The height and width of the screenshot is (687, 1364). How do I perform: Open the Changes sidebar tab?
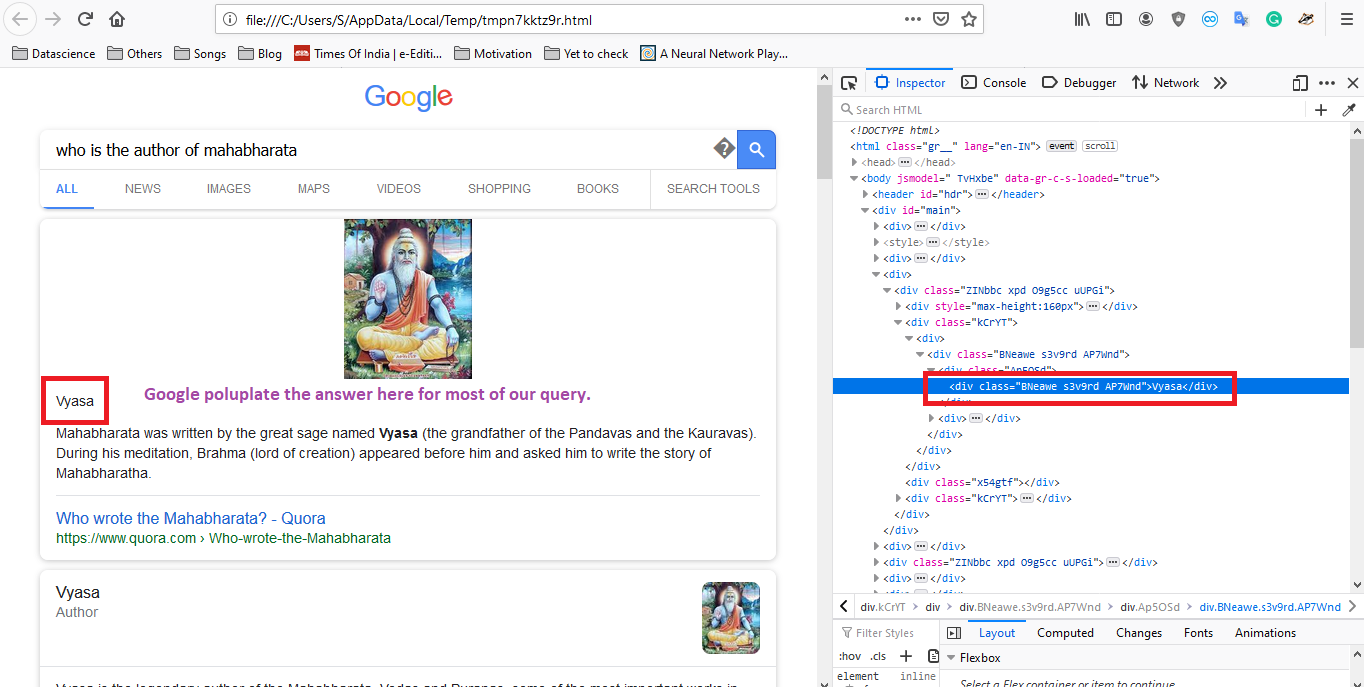[x=1139, y=633]
